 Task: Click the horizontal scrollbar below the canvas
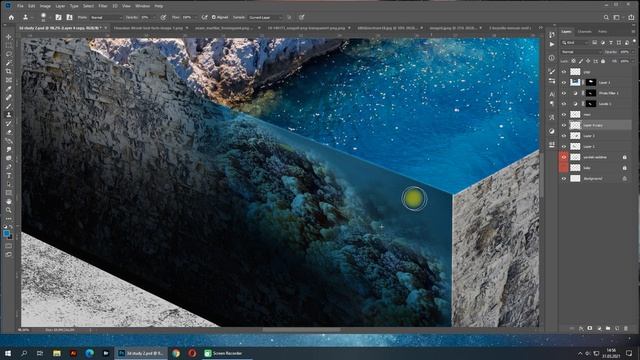[x=302, y=329]
